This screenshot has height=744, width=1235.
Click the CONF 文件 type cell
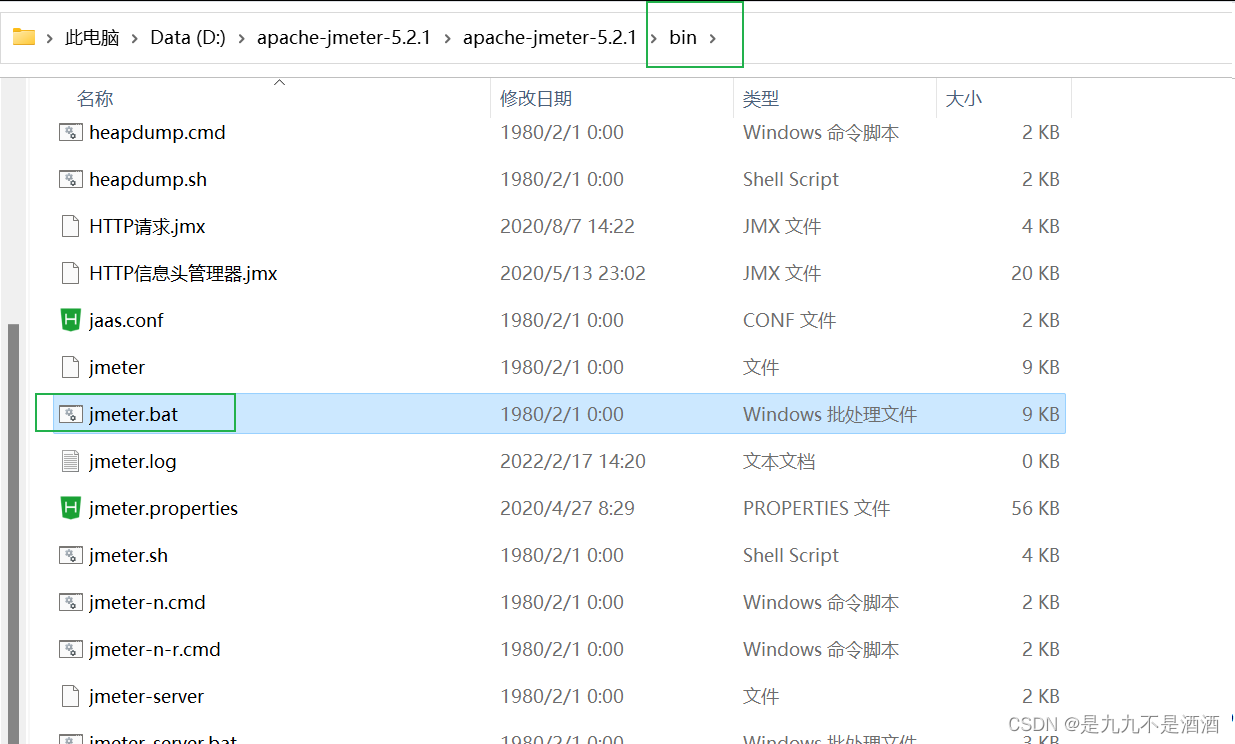click(x=789, y=320)
